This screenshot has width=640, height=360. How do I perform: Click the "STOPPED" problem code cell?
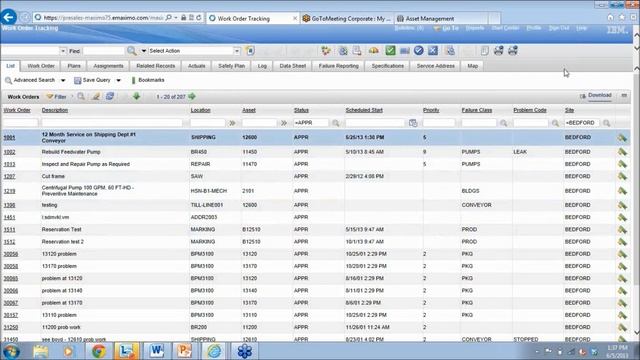coord(526,339)
